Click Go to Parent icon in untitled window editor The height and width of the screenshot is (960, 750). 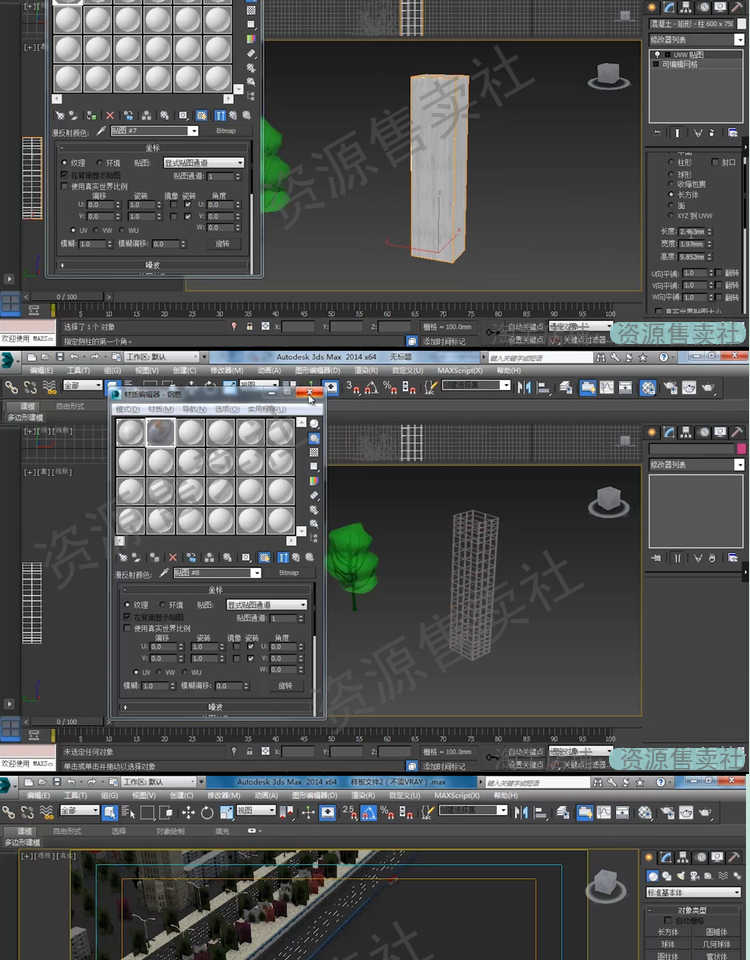(x=296, y=557)
